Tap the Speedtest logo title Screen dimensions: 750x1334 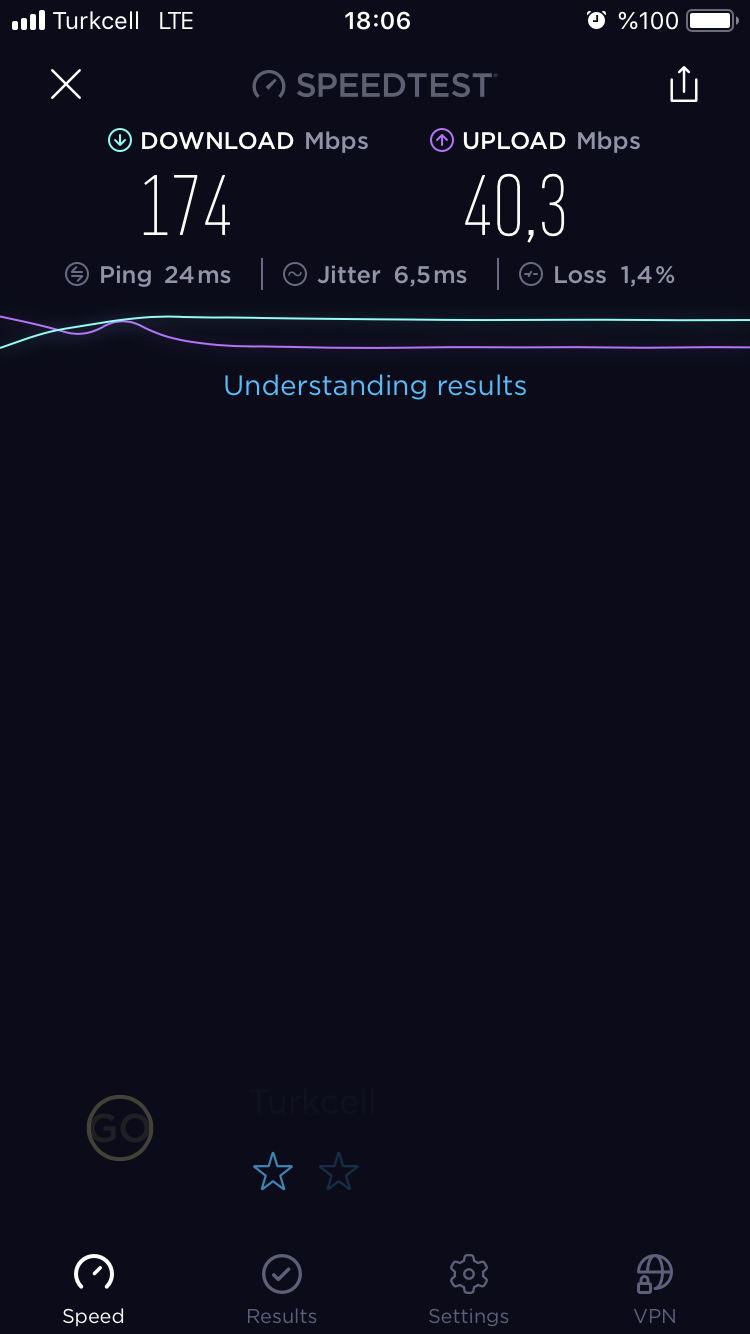click(x=374, y=85)
